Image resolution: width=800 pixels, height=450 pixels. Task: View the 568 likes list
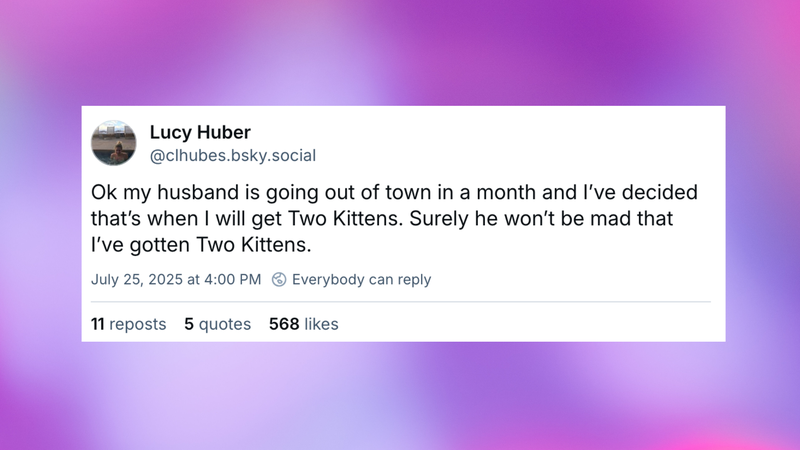[303, 324]
